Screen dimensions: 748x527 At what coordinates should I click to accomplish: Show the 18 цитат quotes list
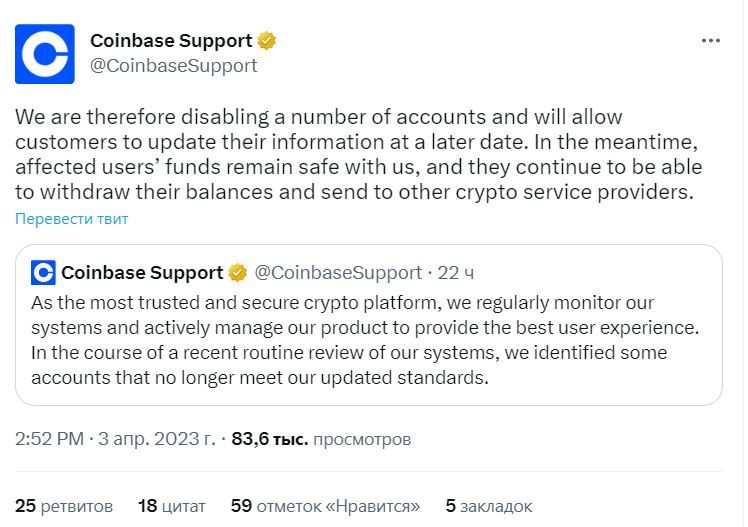tap(172, 506)
